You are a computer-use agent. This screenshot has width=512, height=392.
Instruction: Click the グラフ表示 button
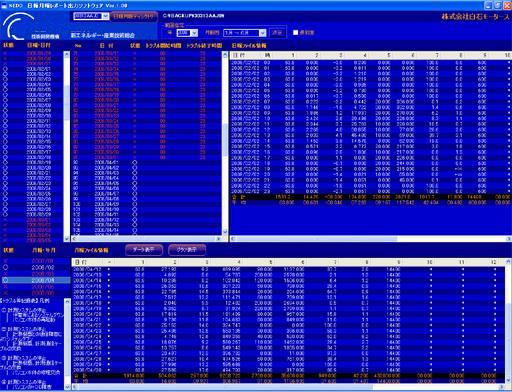click(x=187, y=250)
